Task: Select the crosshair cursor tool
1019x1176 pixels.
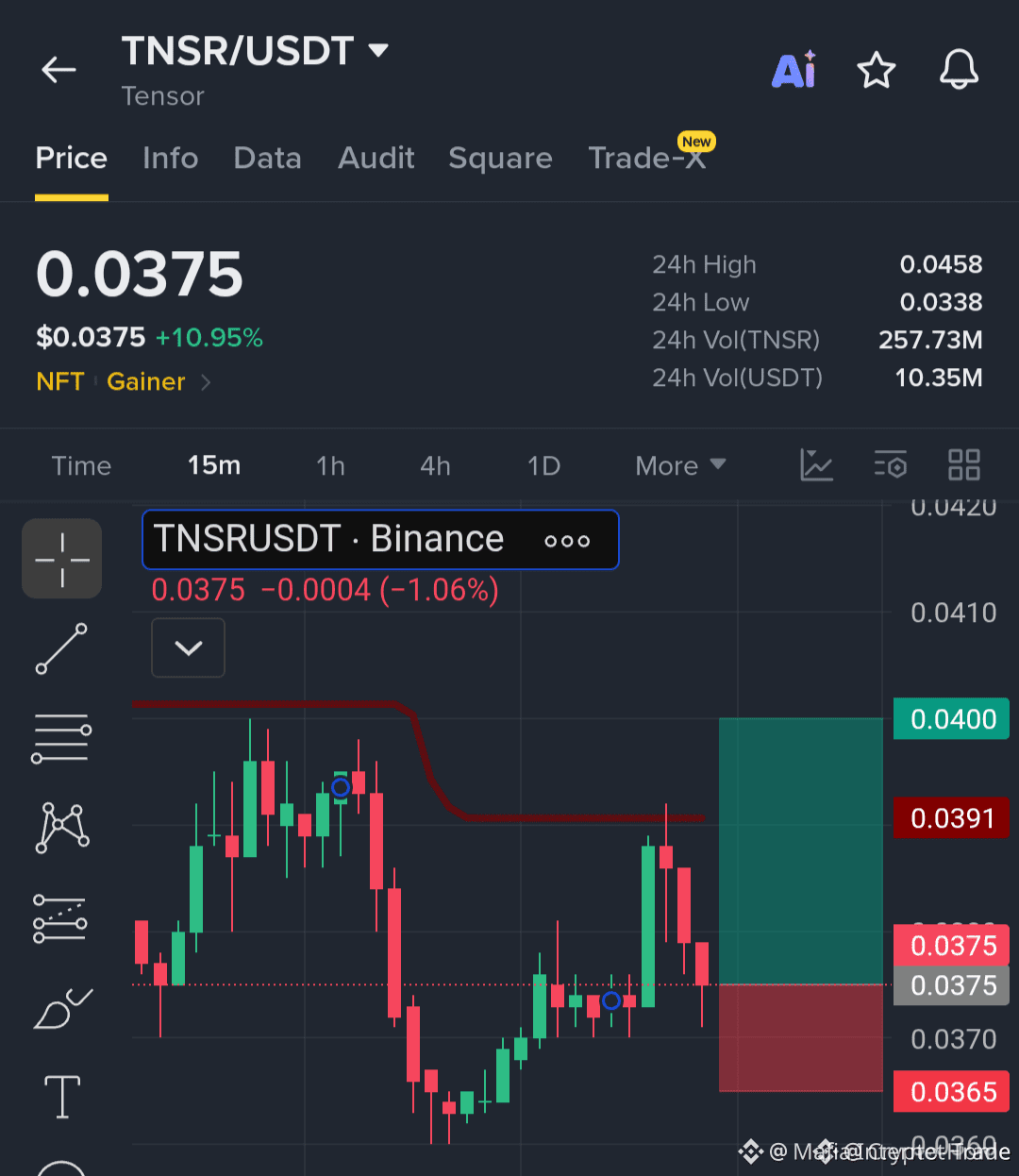Action: coord(62,559)
